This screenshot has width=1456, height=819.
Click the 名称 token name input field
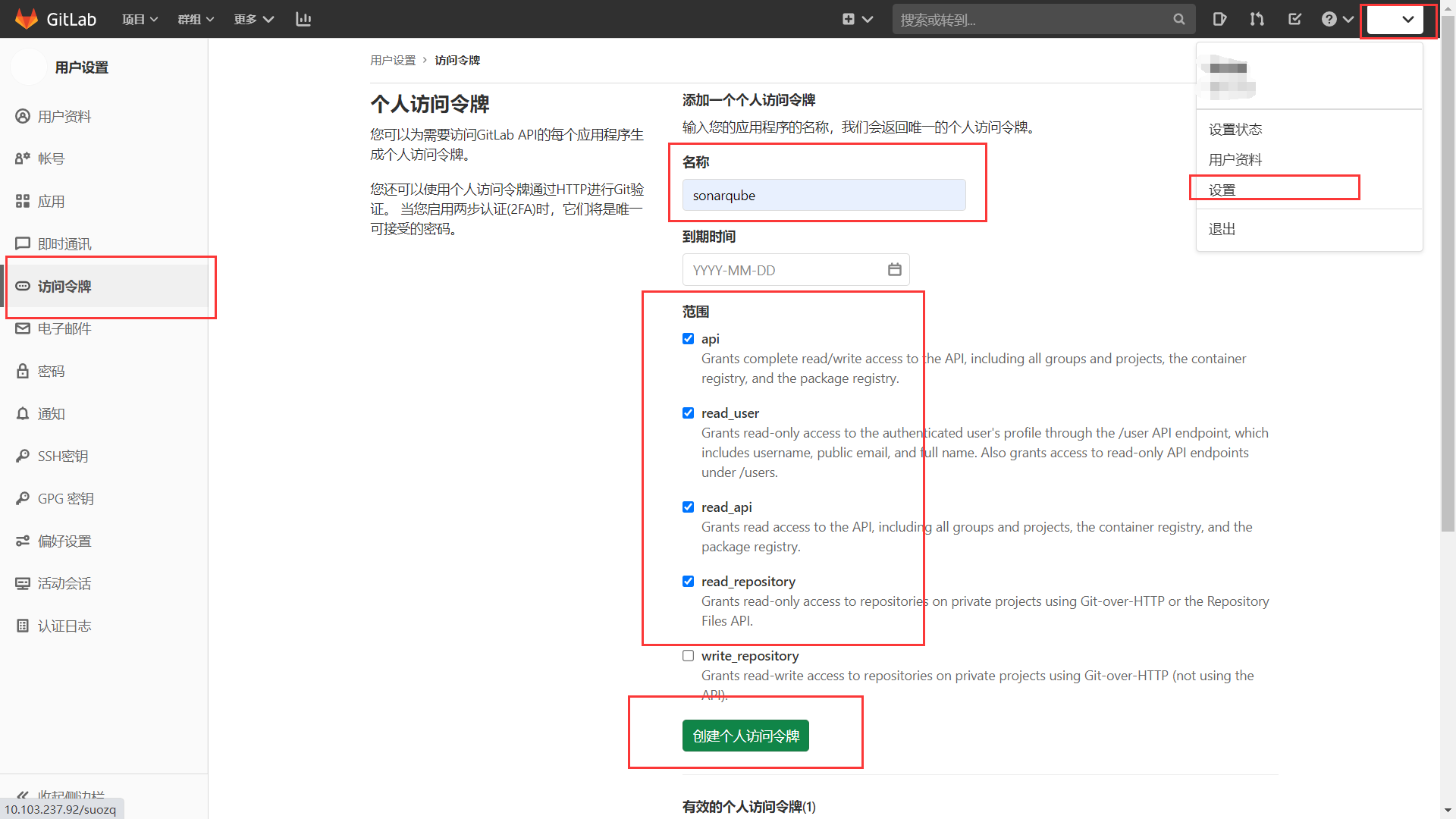[824, 196]
